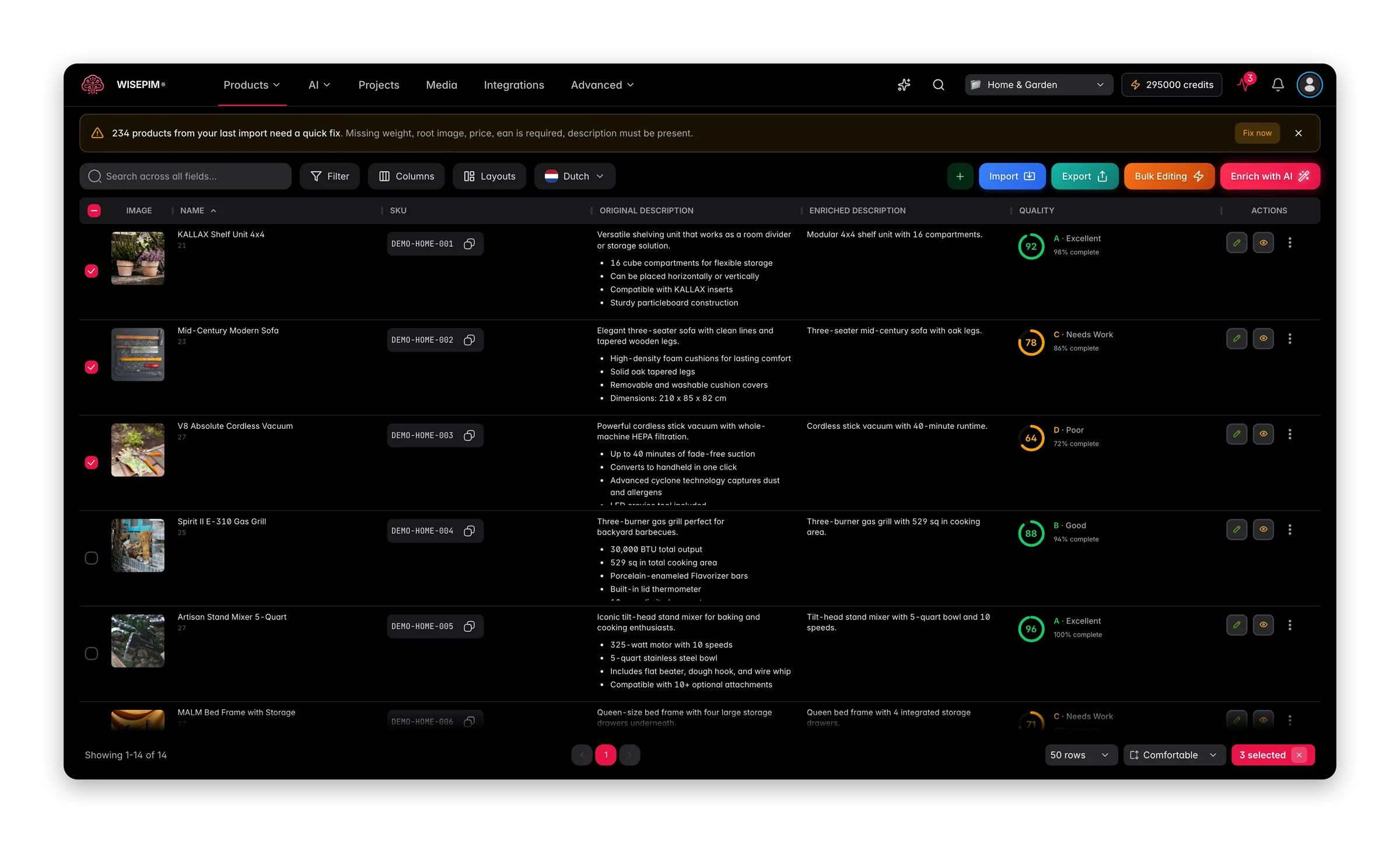Open activity pulse icon with badge 3

(x=1245, y=84)
